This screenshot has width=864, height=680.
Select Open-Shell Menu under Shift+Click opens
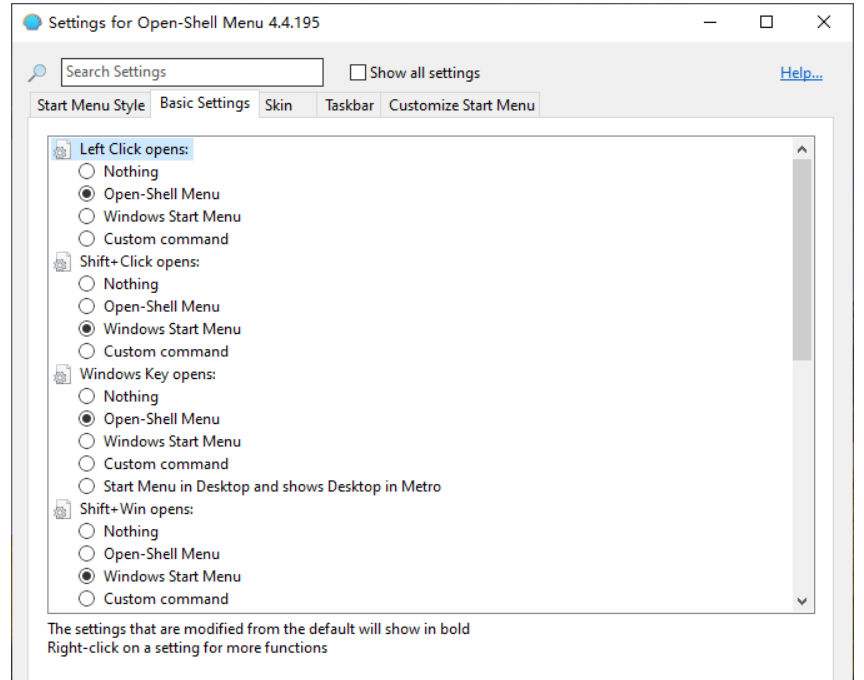click(87, 307)
